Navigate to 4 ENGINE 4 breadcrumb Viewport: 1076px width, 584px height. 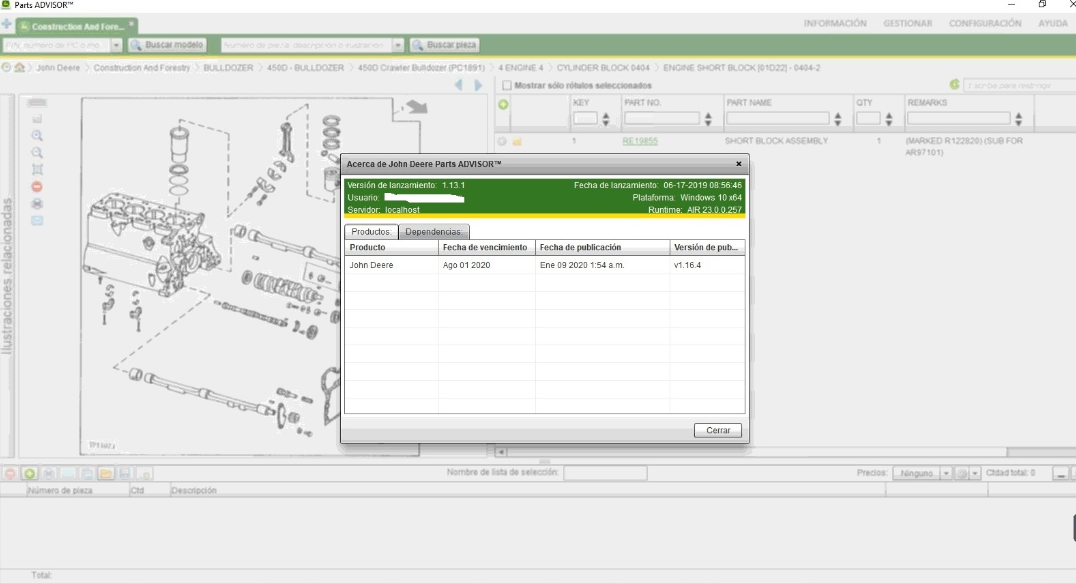click(x=520, y=68)
